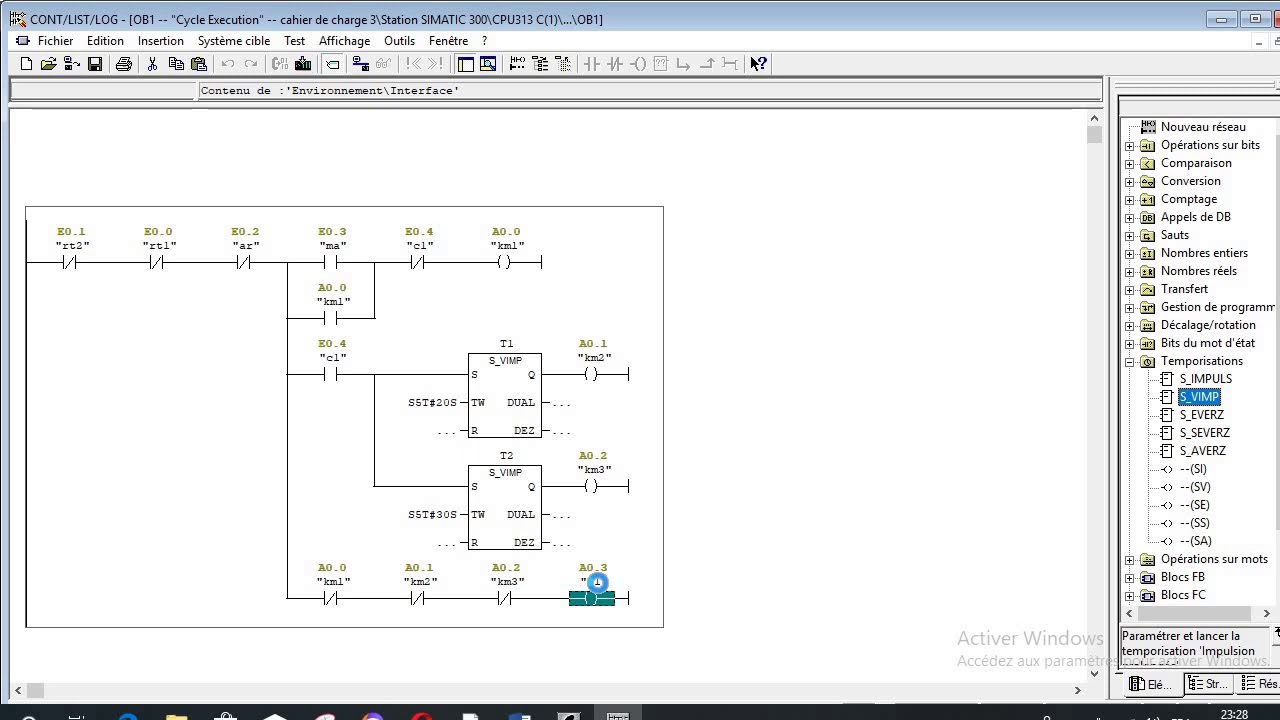Expand the Appels de DB folder
This screenshot has width=1280, height=720.
[x=1130, y=218]
